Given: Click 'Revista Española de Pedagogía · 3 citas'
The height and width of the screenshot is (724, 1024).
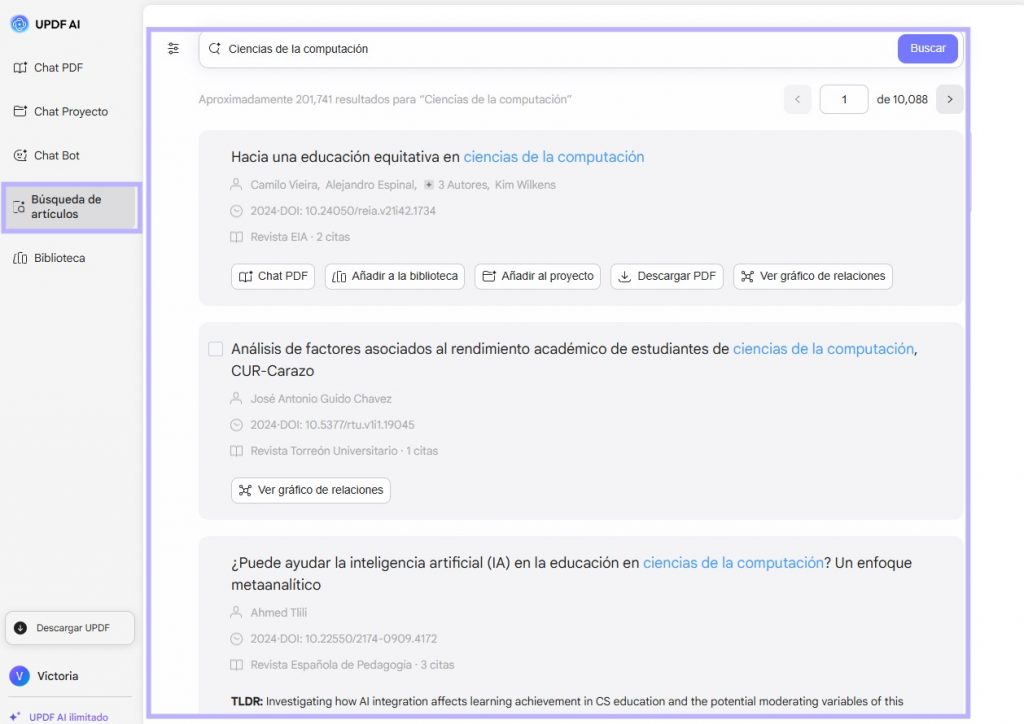Looking at the screenshot, I should [353, 665].
